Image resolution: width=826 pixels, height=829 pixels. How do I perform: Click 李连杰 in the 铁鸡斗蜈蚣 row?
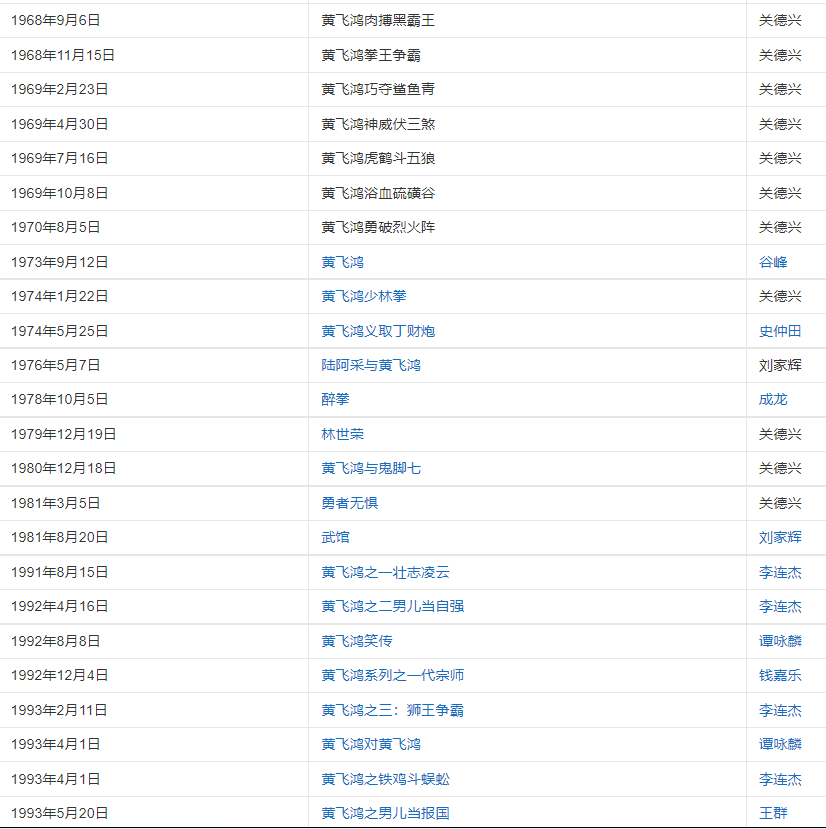(780, 779)
